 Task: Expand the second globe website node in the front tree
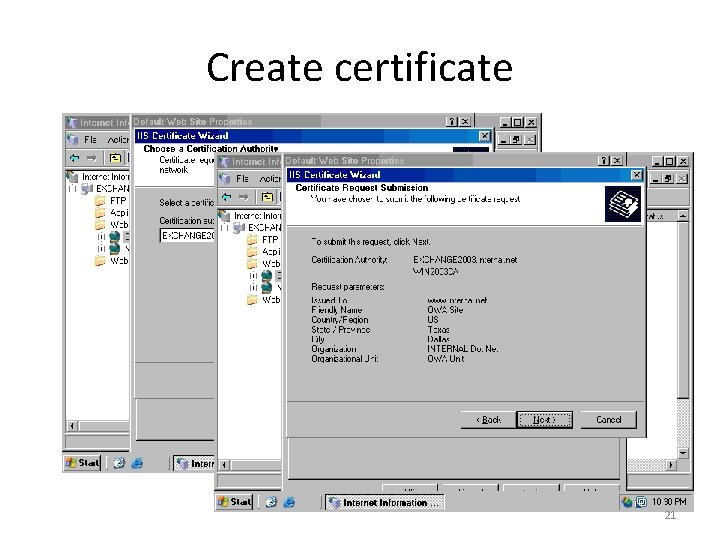(x=253, y=288)
